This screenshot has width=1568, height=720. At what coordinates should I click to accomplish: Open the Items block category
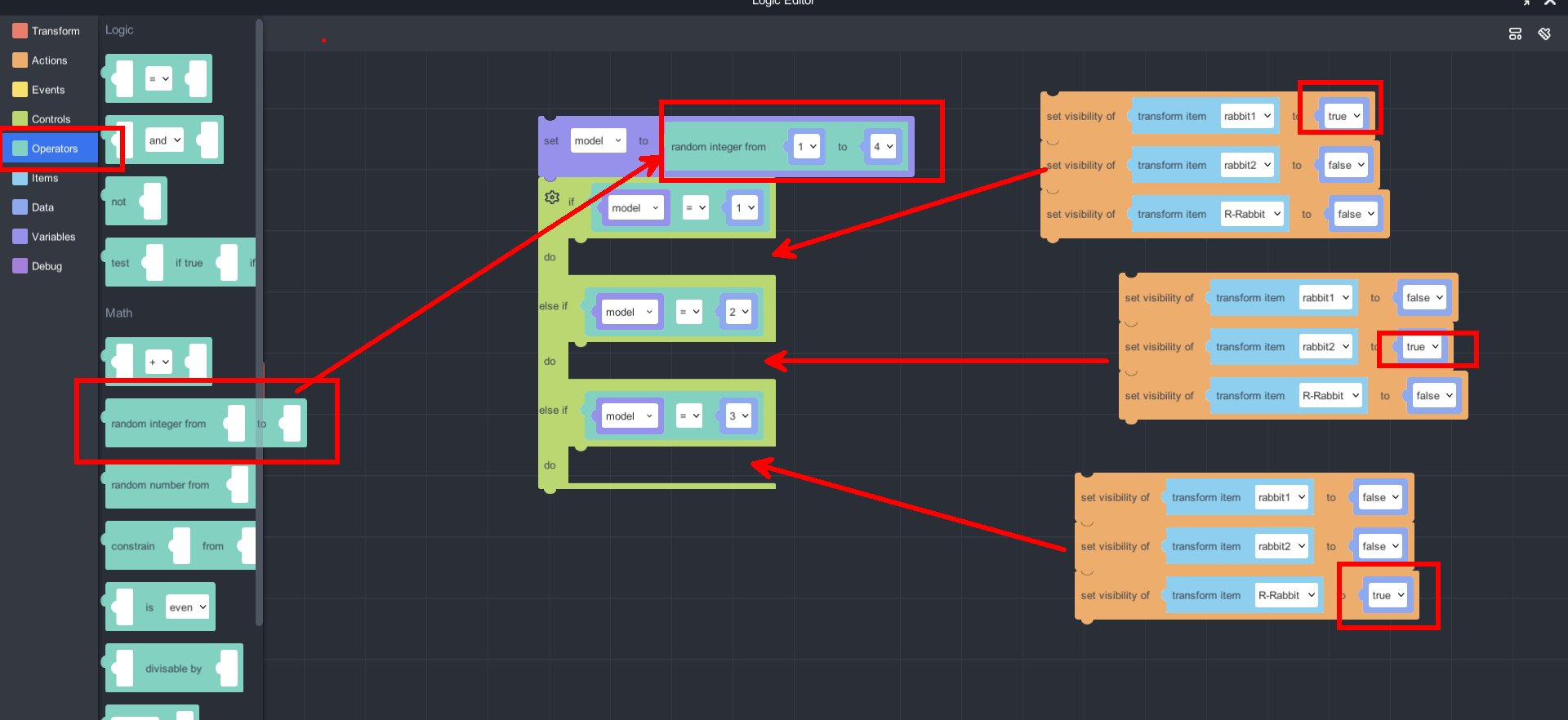[x=45, y=178]
